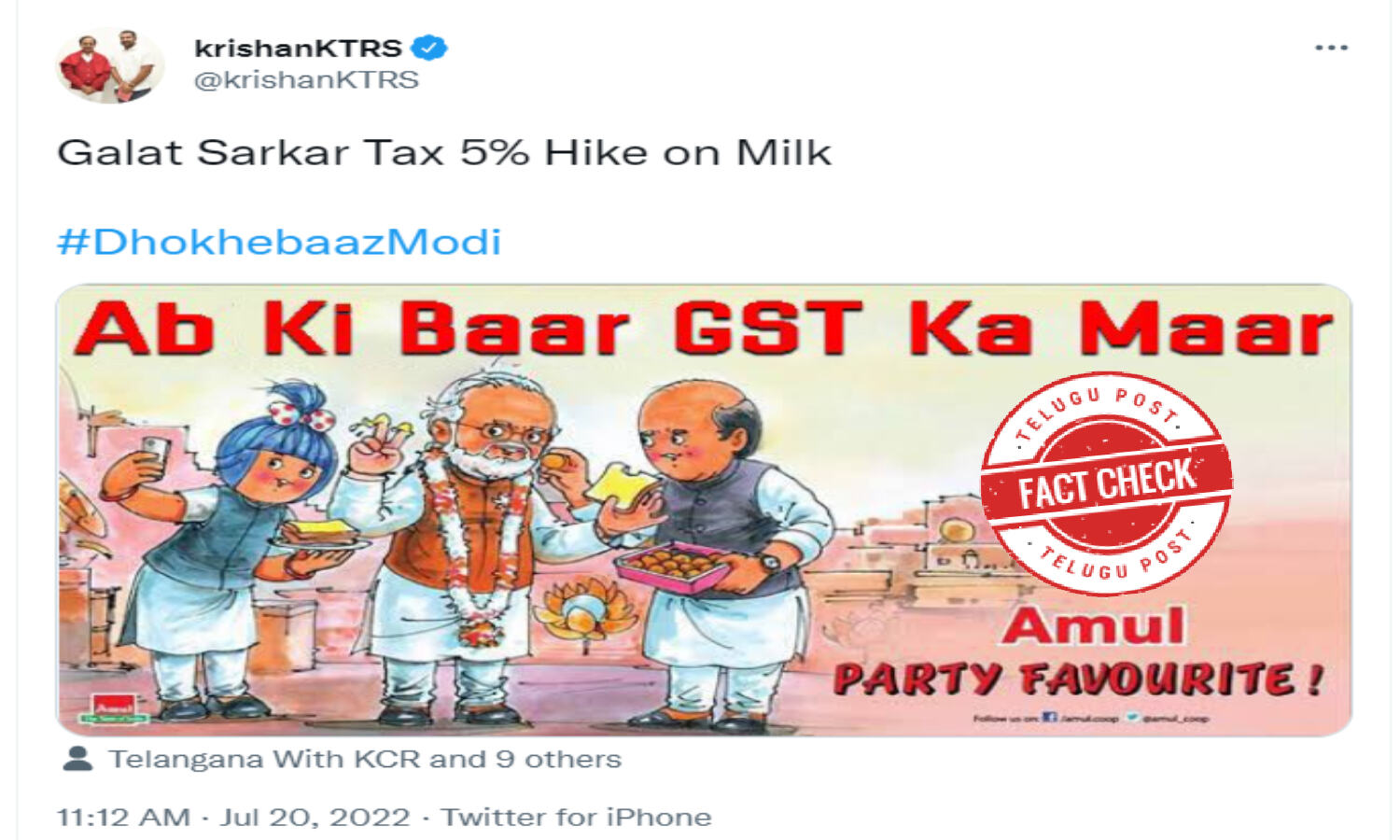Open the @krishanKTRS handle link
The height and width of the screenshot is (840, 1400).
pyautogui.click(x=306, y=80)
